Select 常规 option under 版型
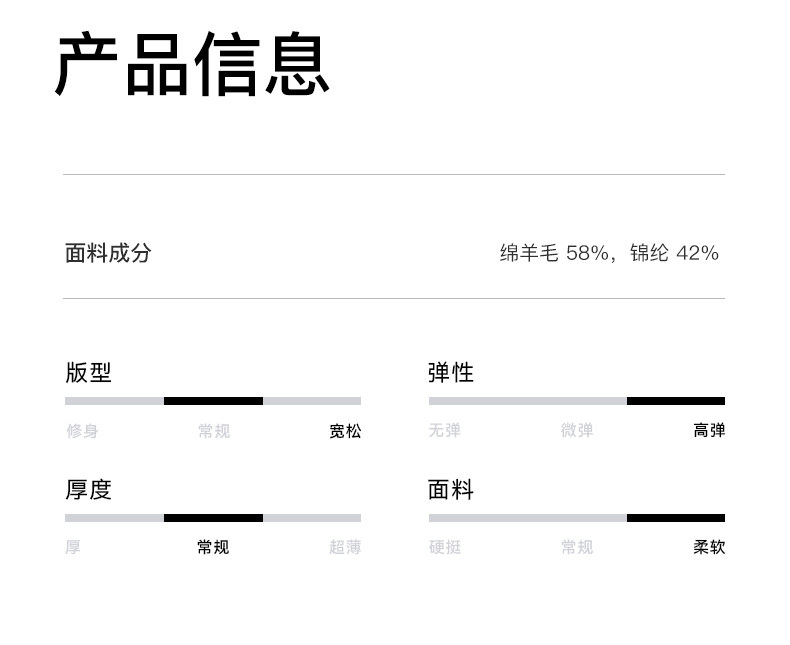Viewport: 790px width, 645px height. pos(213,431)
